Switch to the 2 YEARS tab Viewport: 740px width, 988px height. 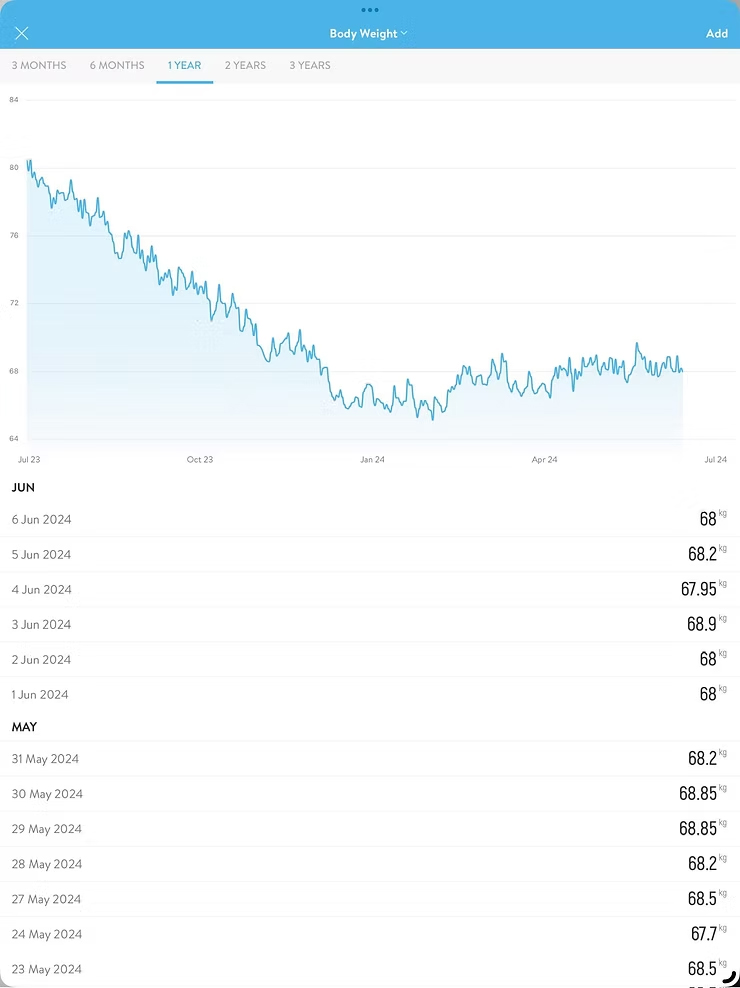point(245,65)
